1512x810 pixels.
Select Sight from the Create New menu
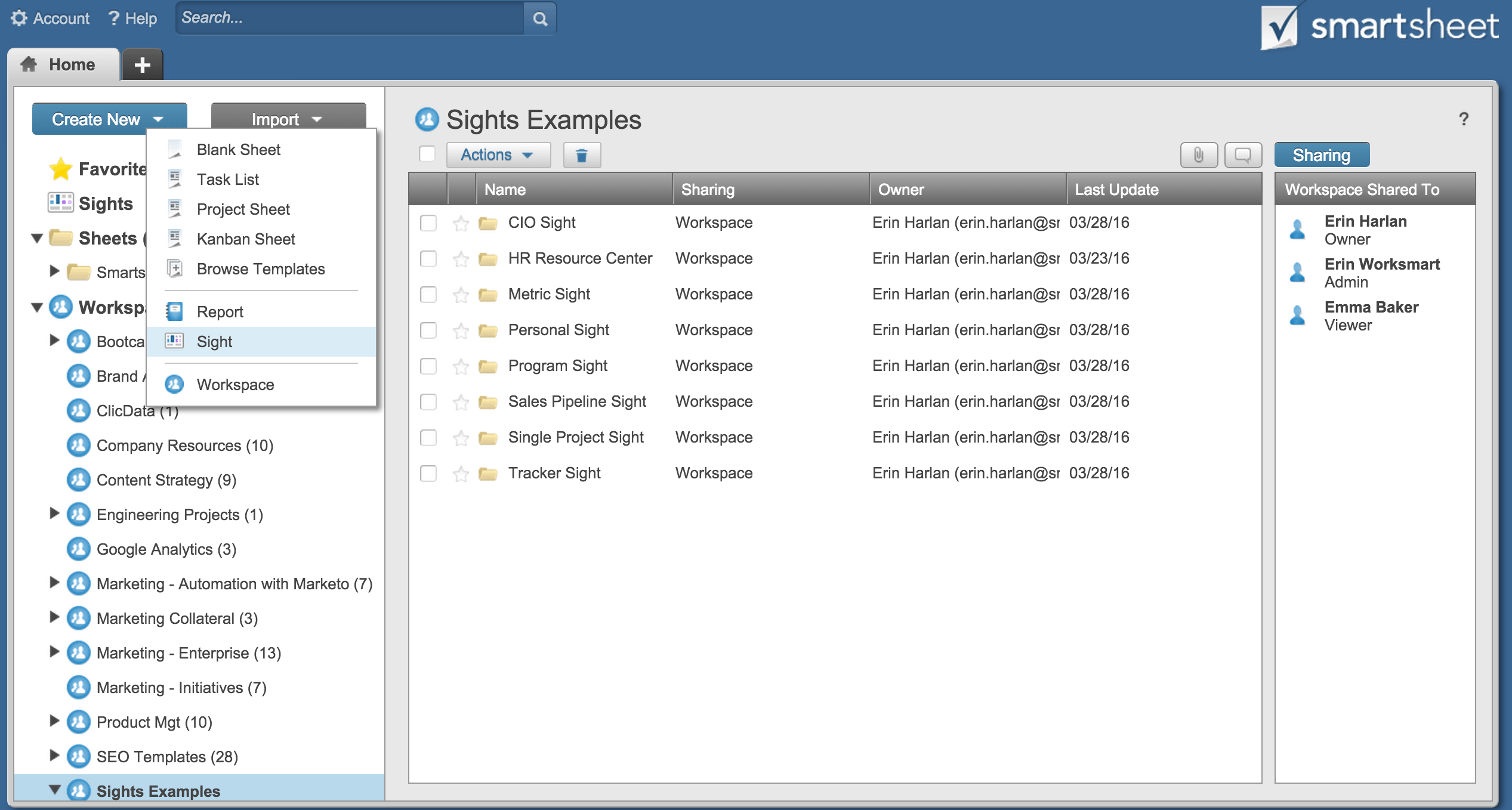coord(213,341)
